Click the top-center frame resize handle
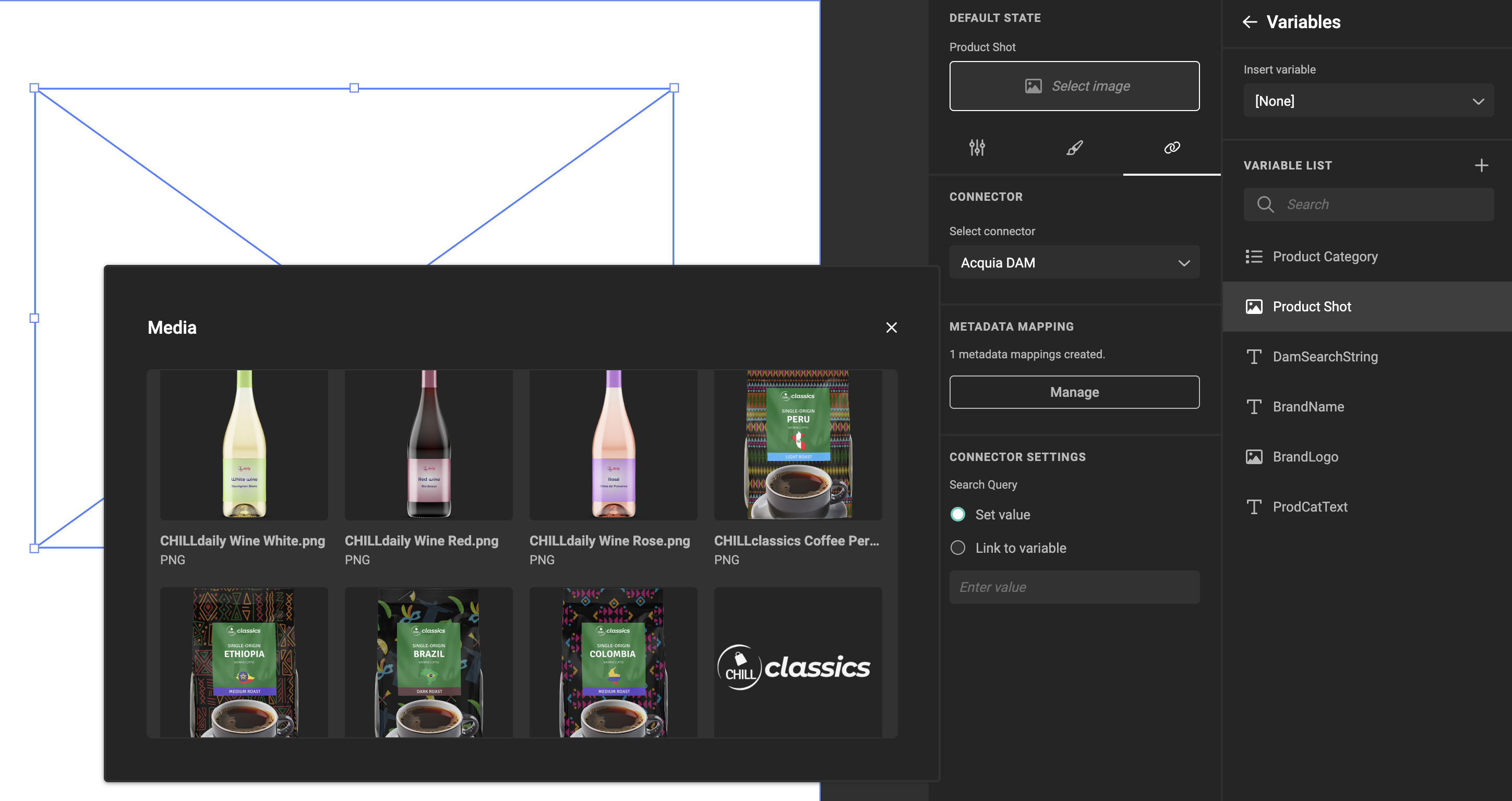Screen dimensions: 1512x801 [354, 88]
